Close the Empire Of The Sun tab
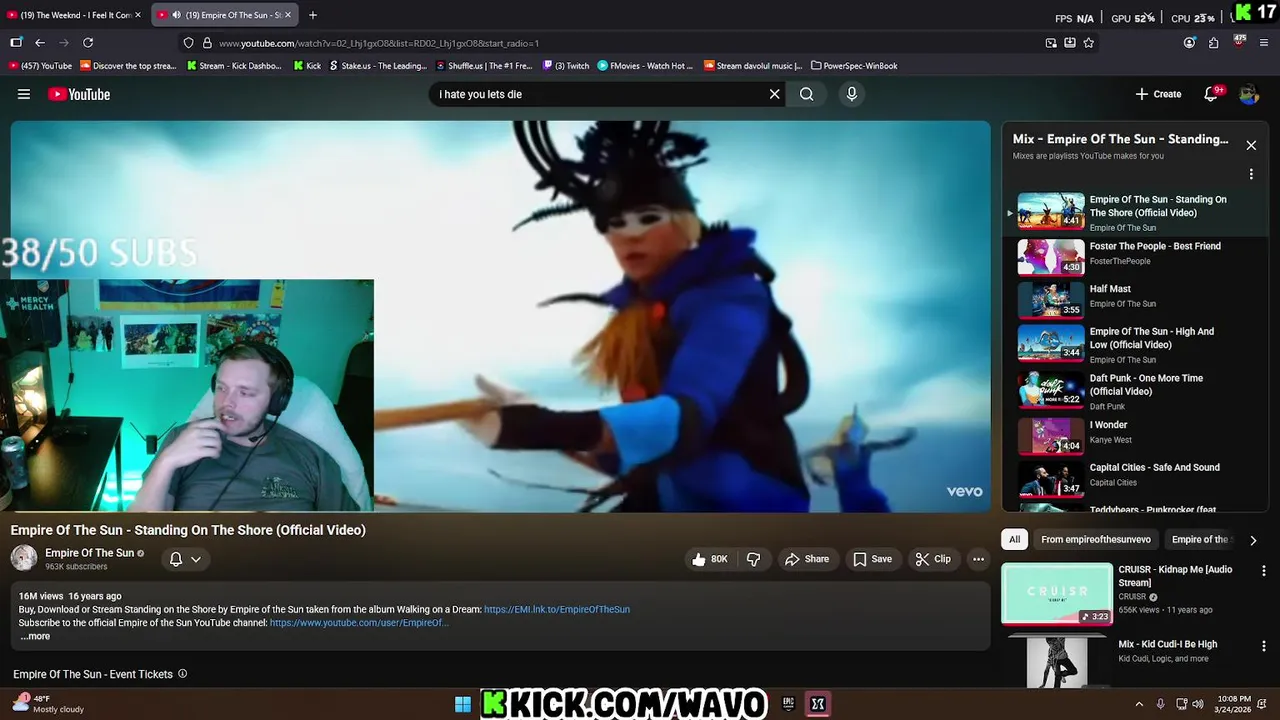The width and height of the screenshot is (1280, 720). (288, 15)
